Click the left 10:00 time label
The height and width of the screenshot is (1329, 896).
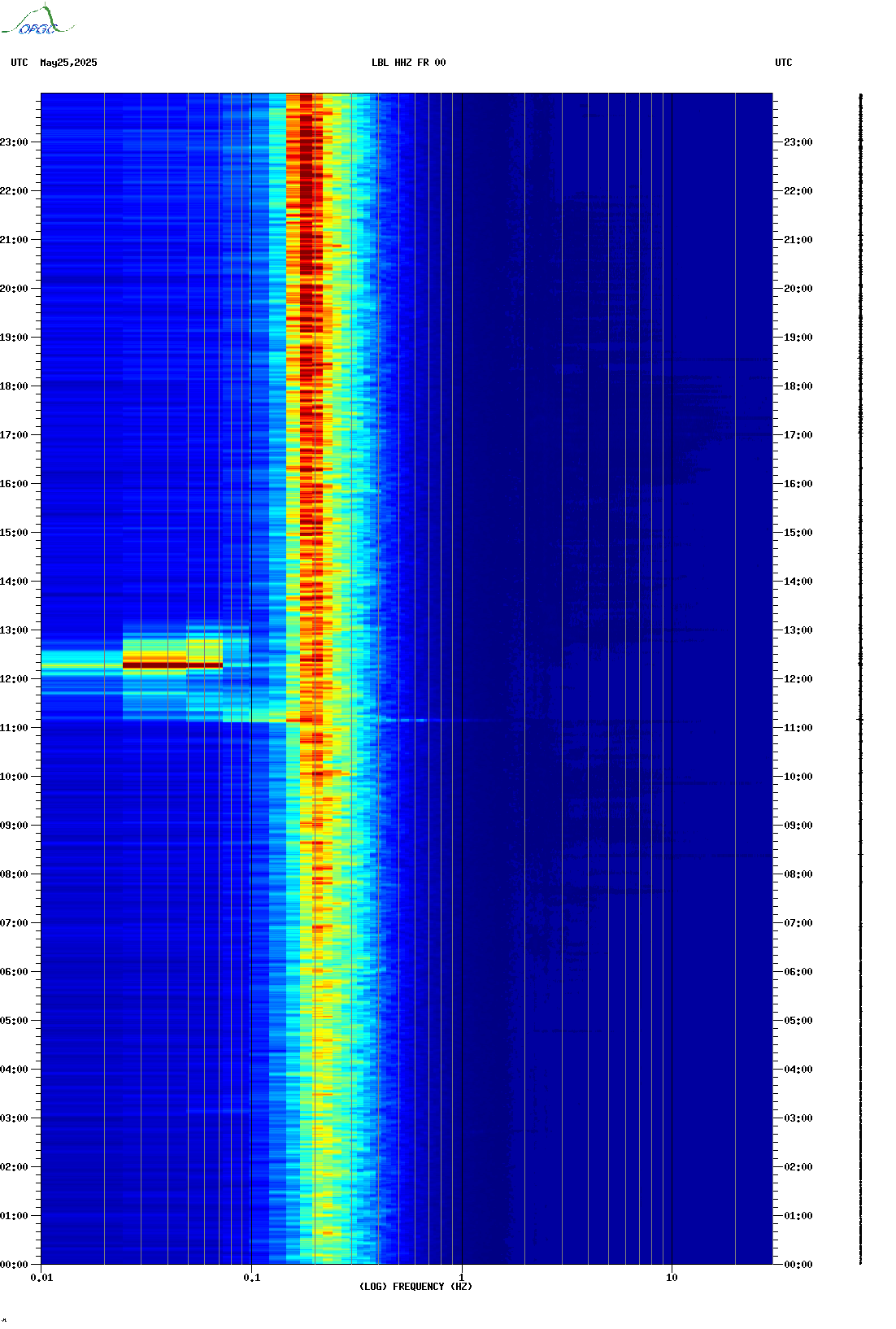[14, 777]
